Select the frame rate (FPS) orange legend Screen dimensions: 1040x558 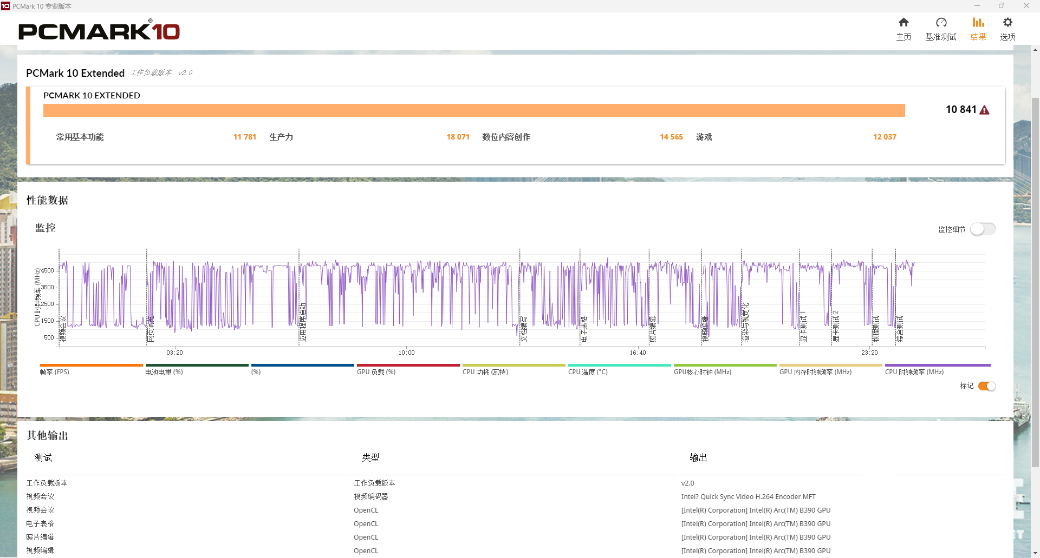click(x=91, y=371)
